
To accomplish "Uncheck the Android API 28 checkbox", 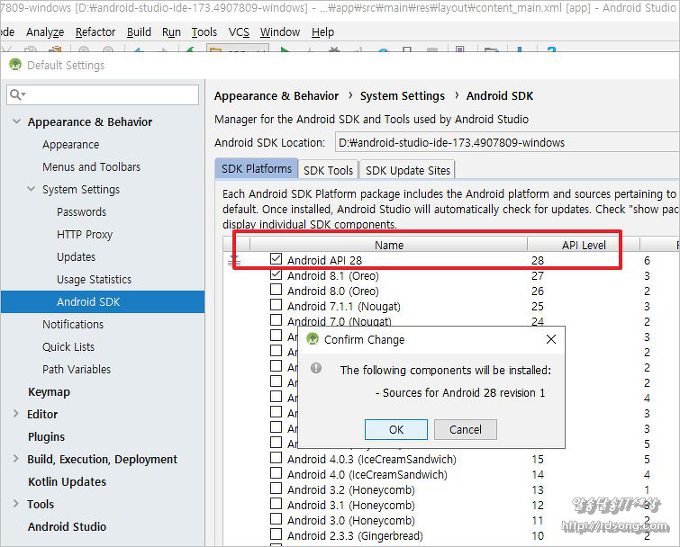I will click(x=276, y=260).
